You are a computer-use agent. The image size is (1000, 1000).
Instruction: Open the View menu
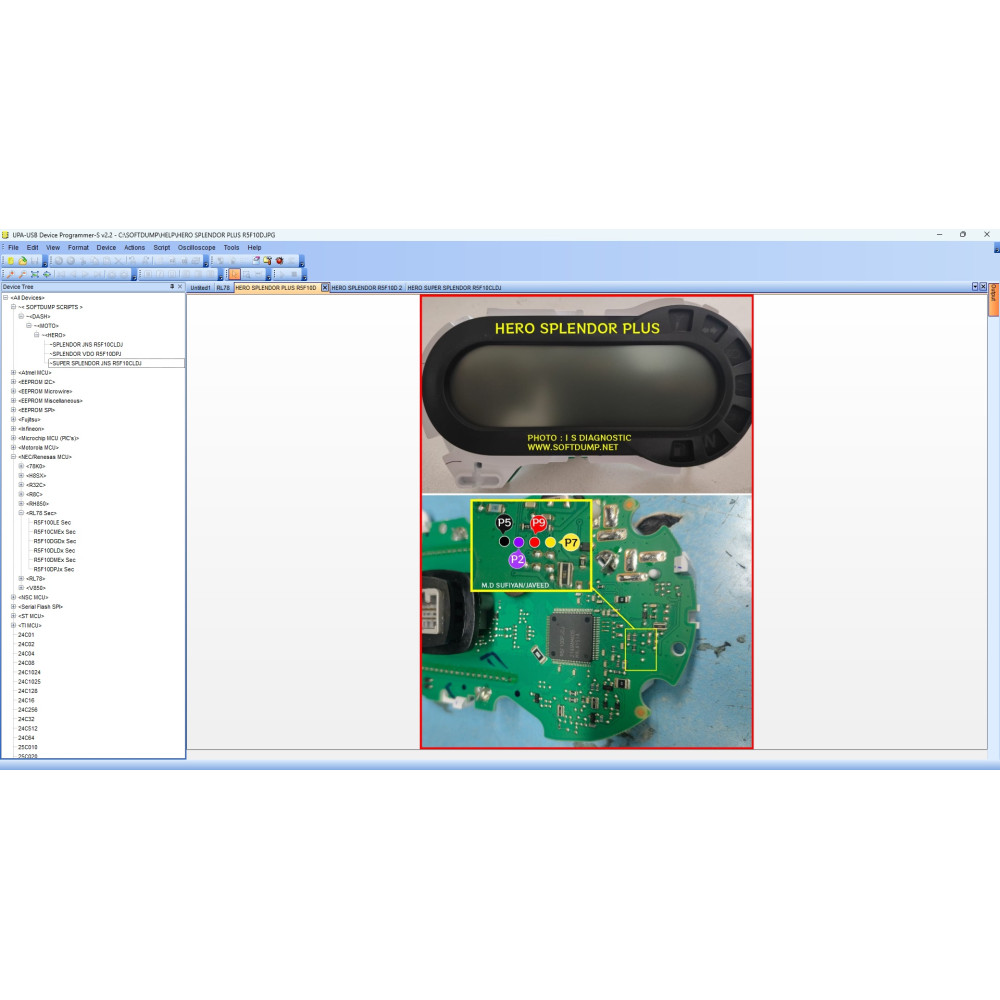53,247
